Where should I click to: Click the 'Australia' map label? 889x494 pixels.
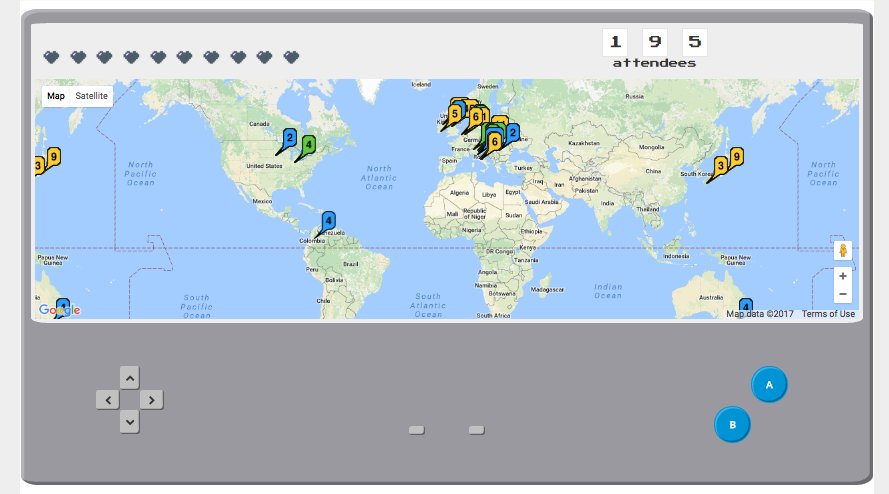tap(711, 298)
